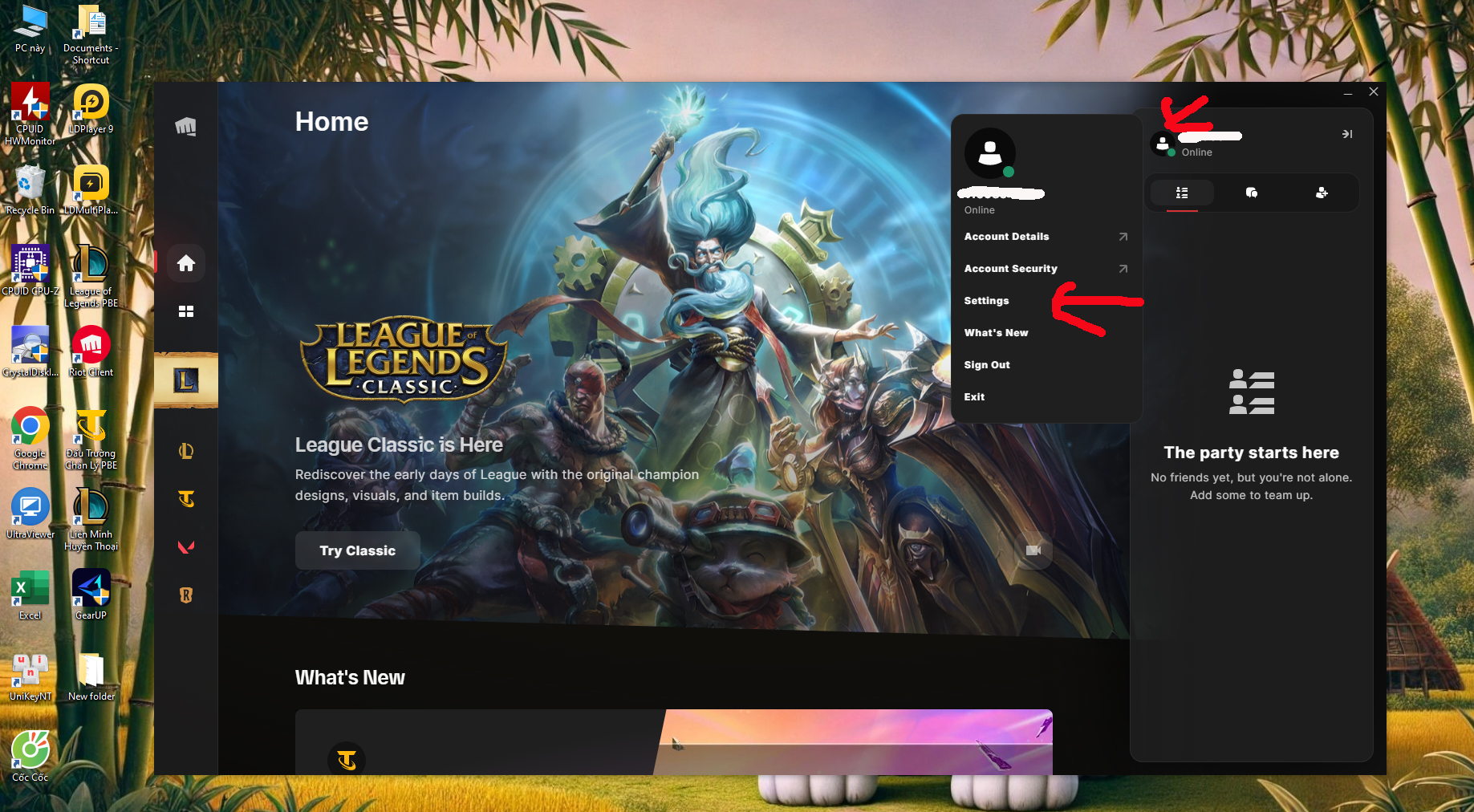The image size is (1474, 812).
Task: Open Recycle Bin desktop icon
Action: [30, 190]
